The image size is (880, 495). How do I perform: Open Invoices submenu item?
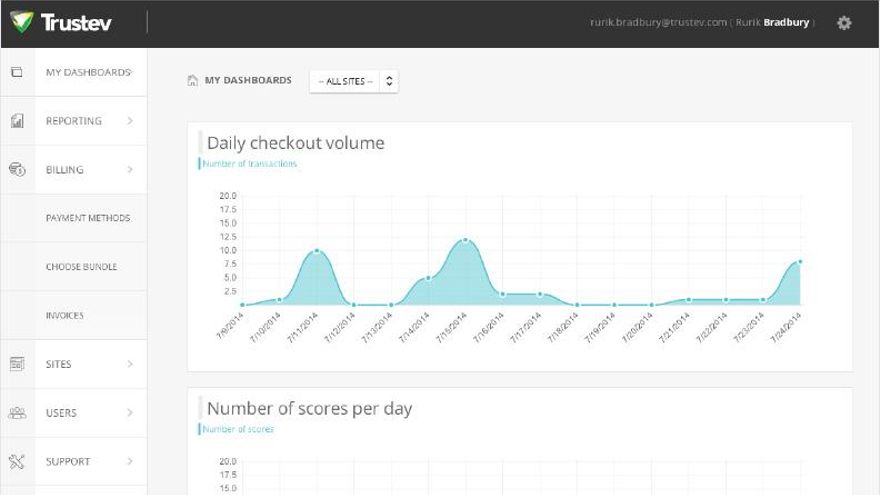click(x=64, y=316)
